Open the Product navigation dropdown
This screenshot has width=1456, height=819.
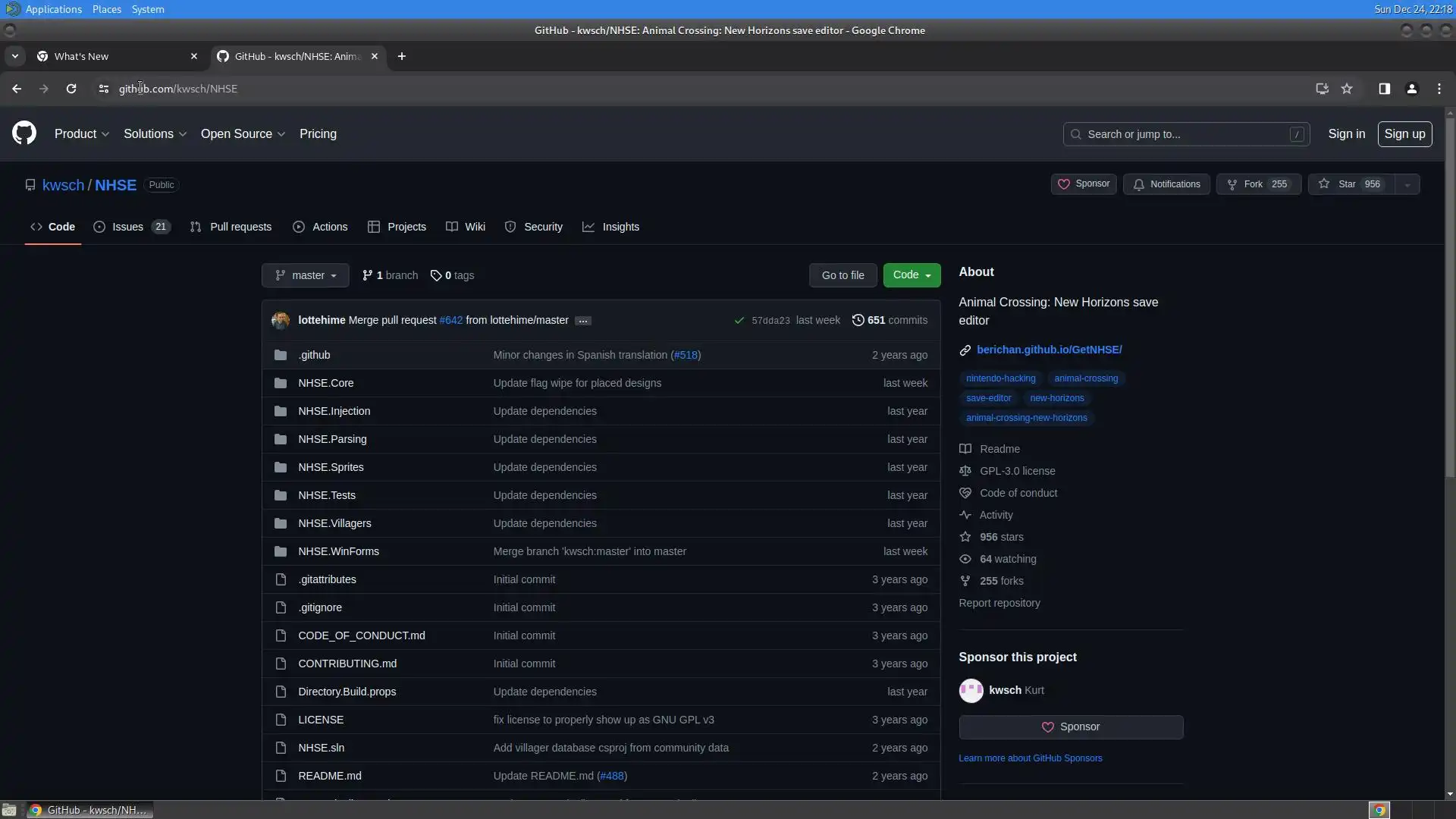coord(82,133)
